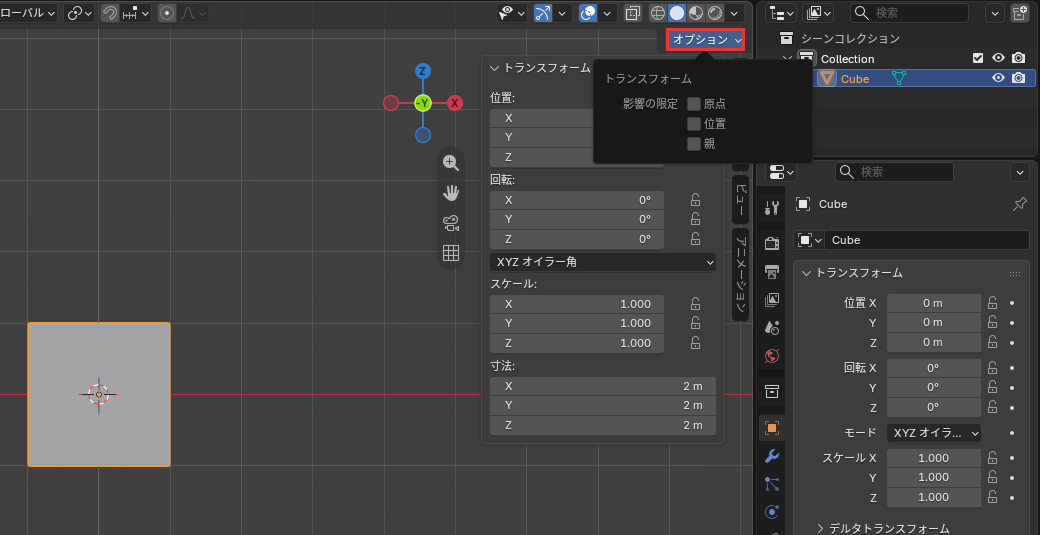Enable 原点 checkbox in options popup
Screen dimensions: 1040x535
[x=694, y=103]
